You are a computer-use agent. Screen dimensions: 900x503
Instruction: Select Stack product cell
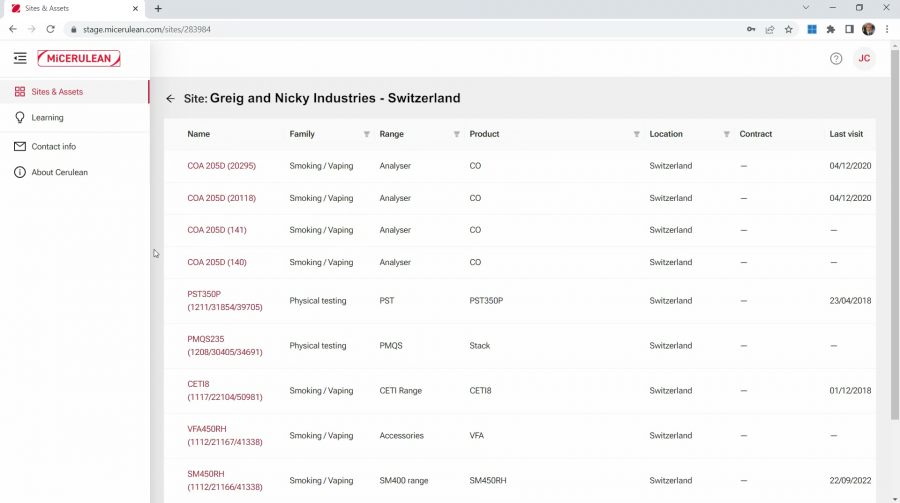480,346
